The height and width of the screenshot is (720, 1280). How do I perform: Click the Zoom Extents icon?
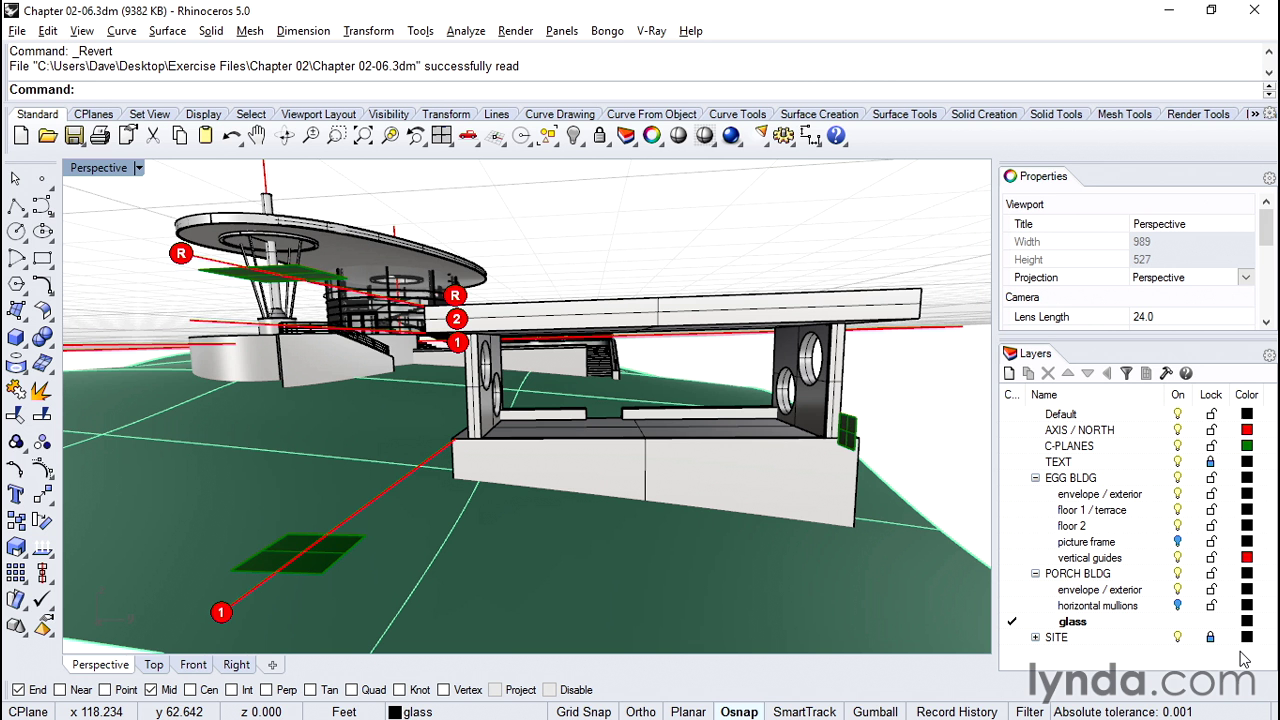[363, 136]
